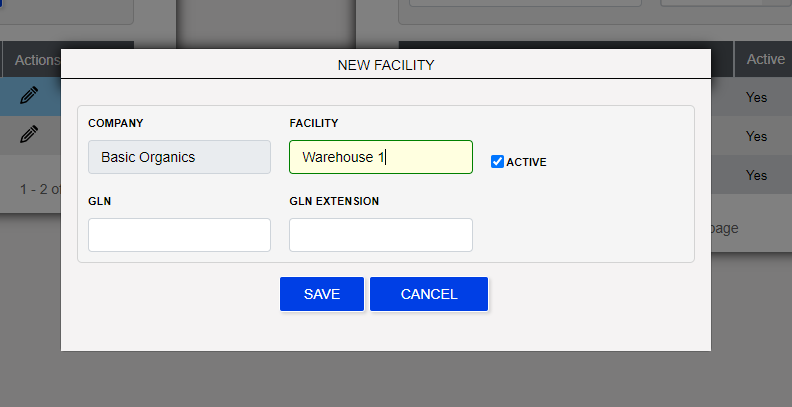The height and width of the screenshot is (407, 792).
Task: Click the edit pencil in the highlighted first row
Action: tap(29, 95)
